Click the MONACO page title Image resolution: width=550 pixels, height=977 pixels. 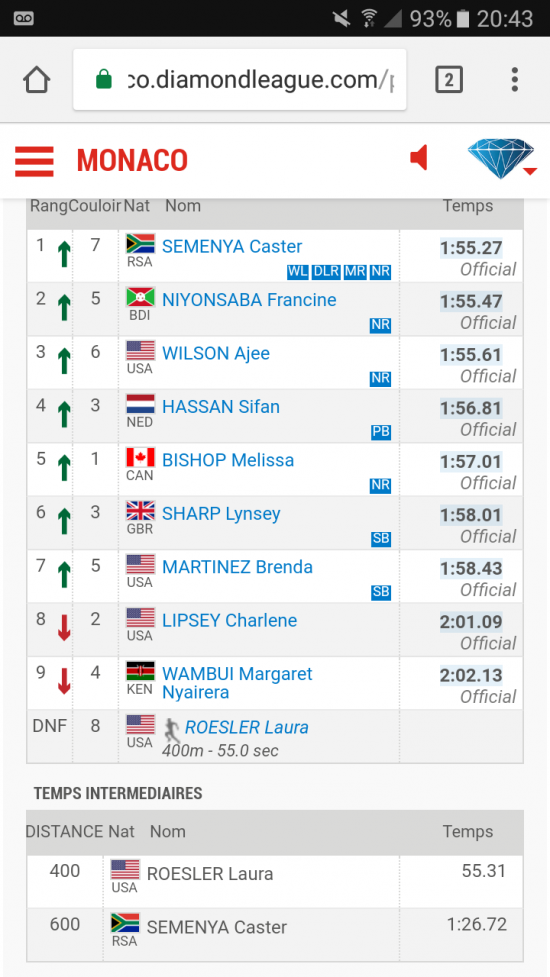pyautogui.click(x=132, y=161)
